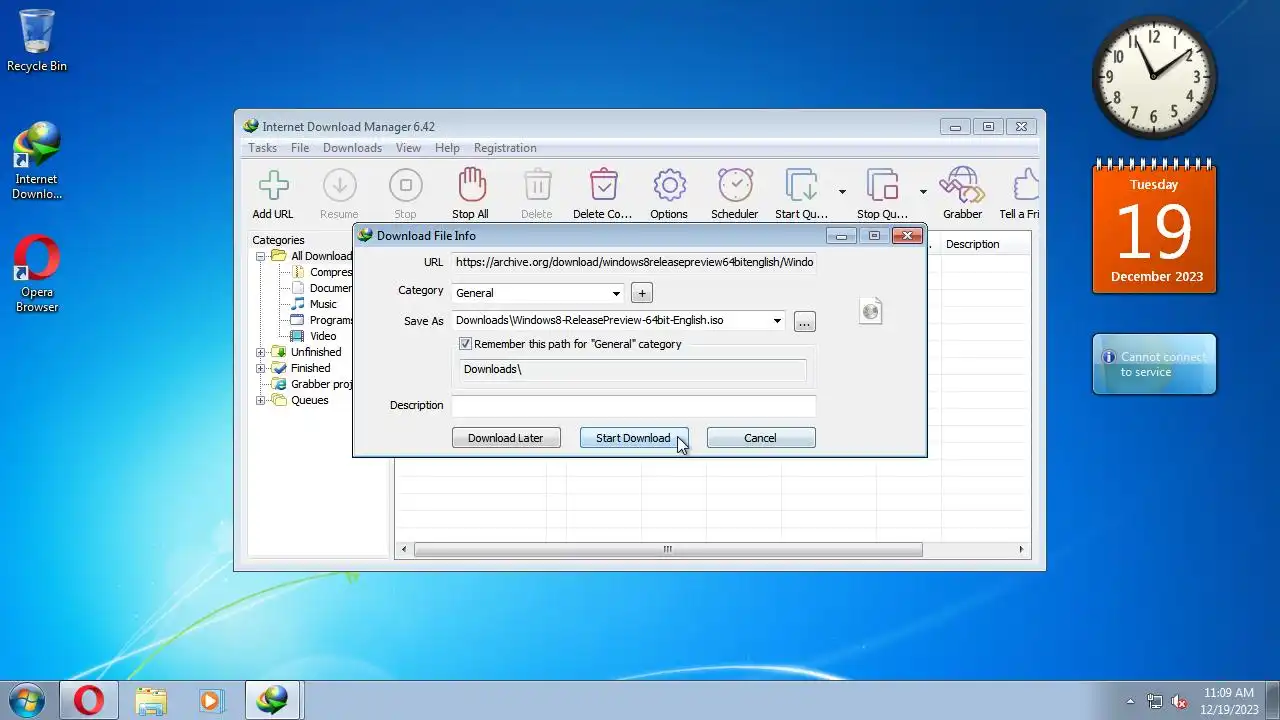Image resolution: width=1280 pixels, height=720 pixels.
Task: Click the Description input field
Action: (634, 406)
